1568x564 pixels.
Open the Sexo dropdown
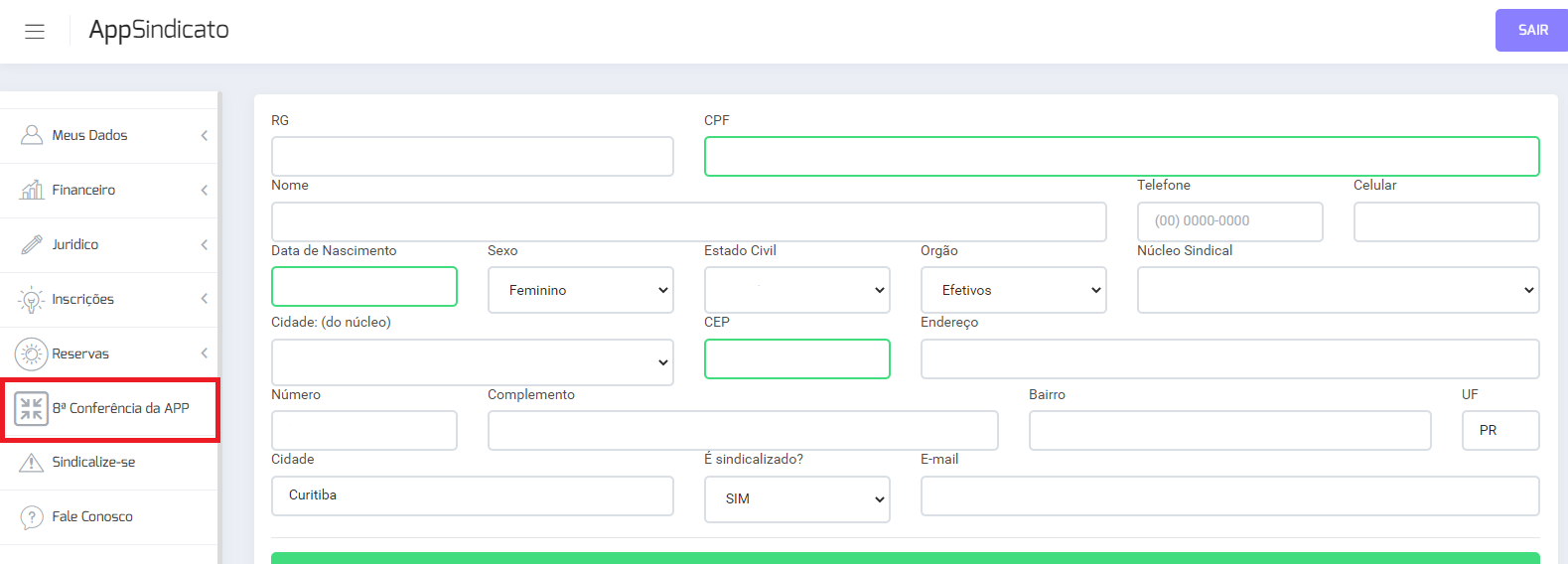(580, 290)
